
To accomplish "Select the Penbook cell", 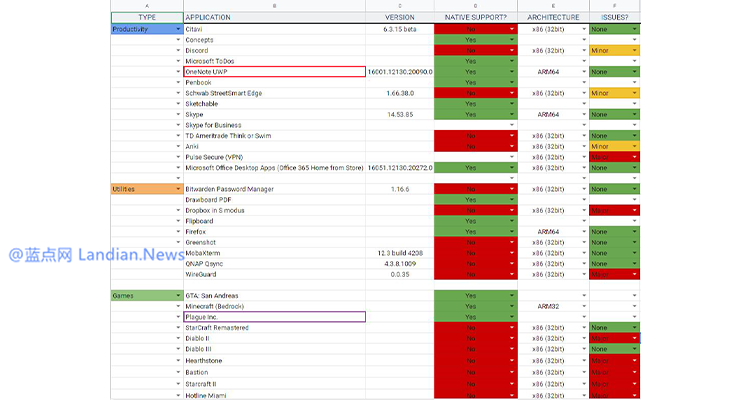I will click(x=274, y=82).
